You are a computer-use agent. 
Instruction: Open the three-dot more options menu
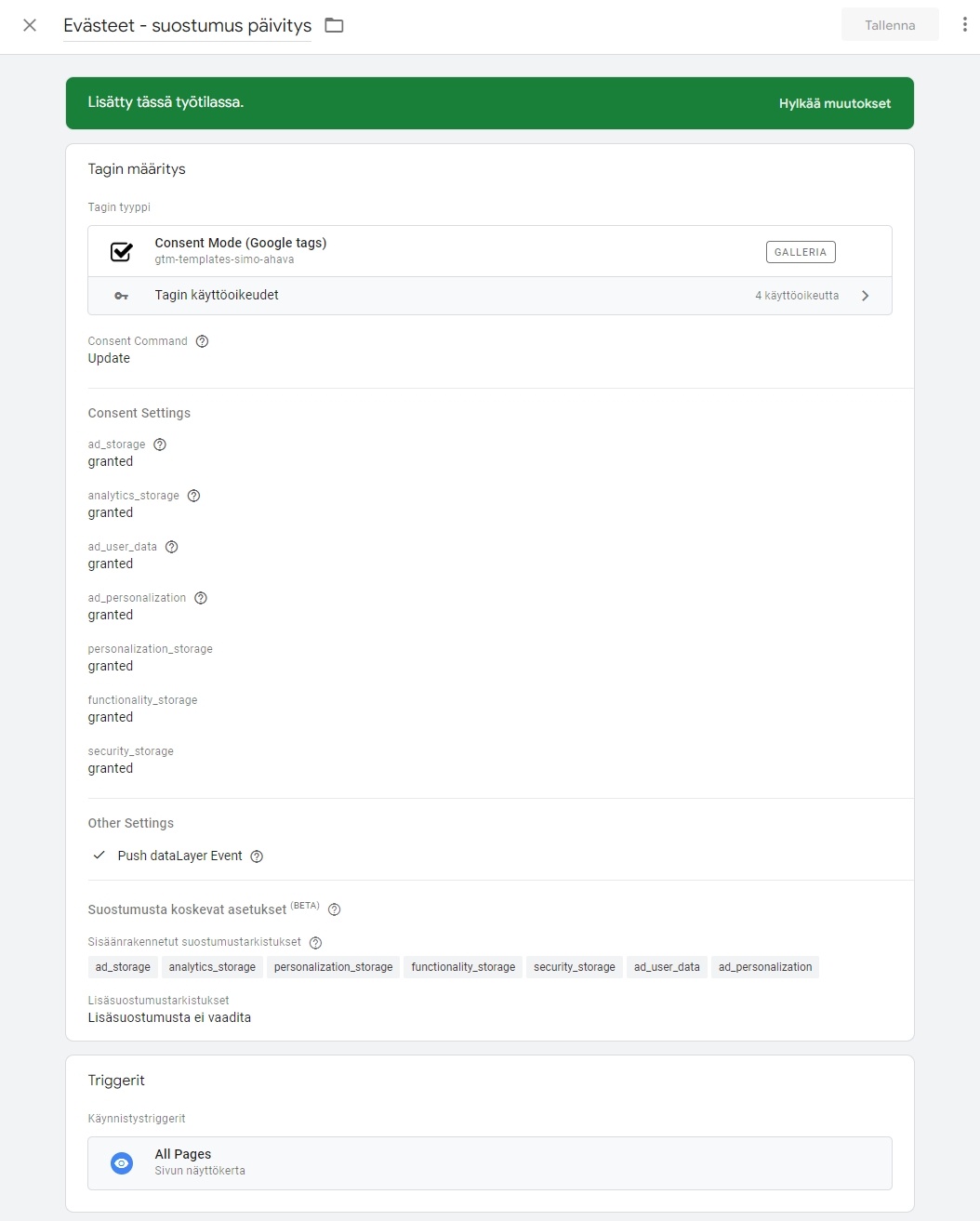(964, 25)
